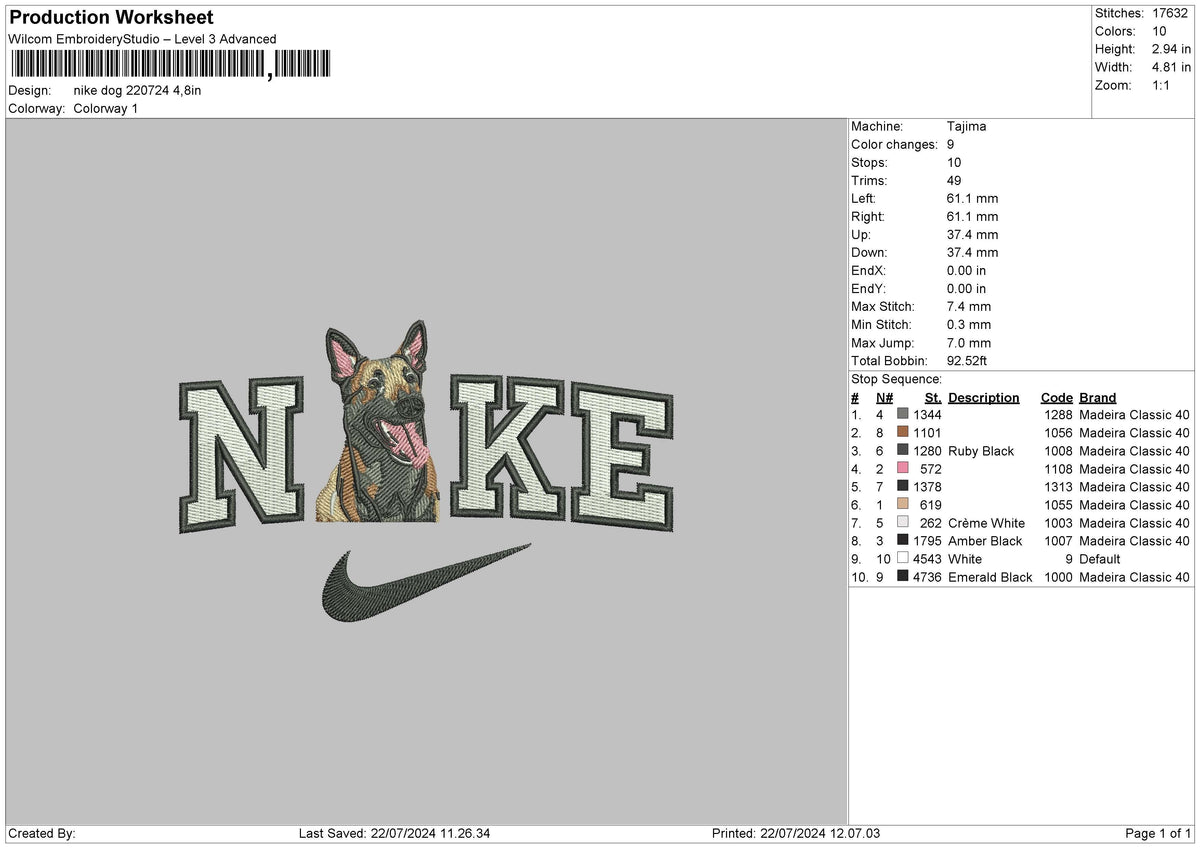Screen dimensions: 1200x848
Task: Click the 'St.' column header
Action: 933,397
